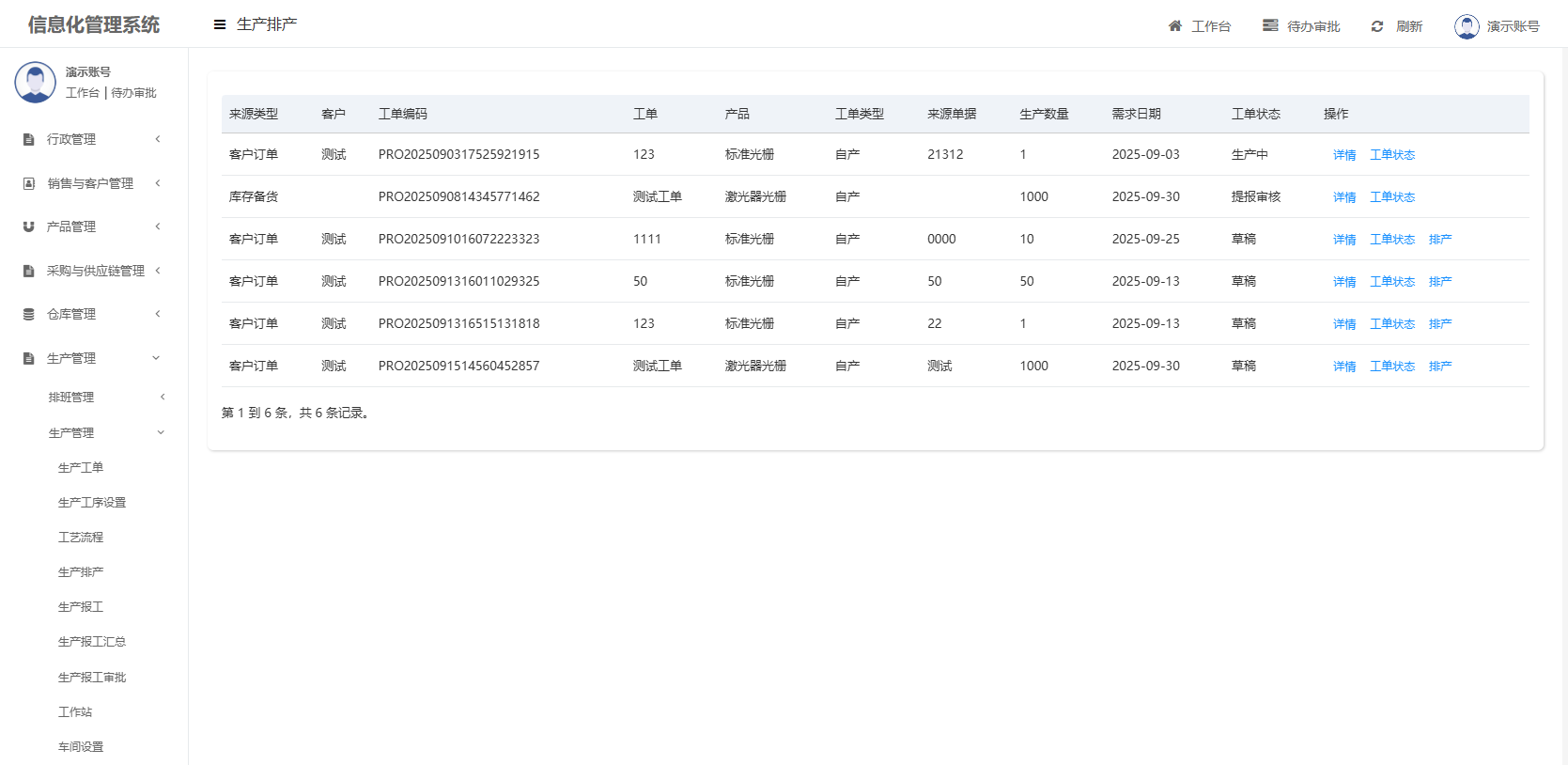Click the home icon beside 工作台
This screenshot has width=1568, height=765.
1174,26
